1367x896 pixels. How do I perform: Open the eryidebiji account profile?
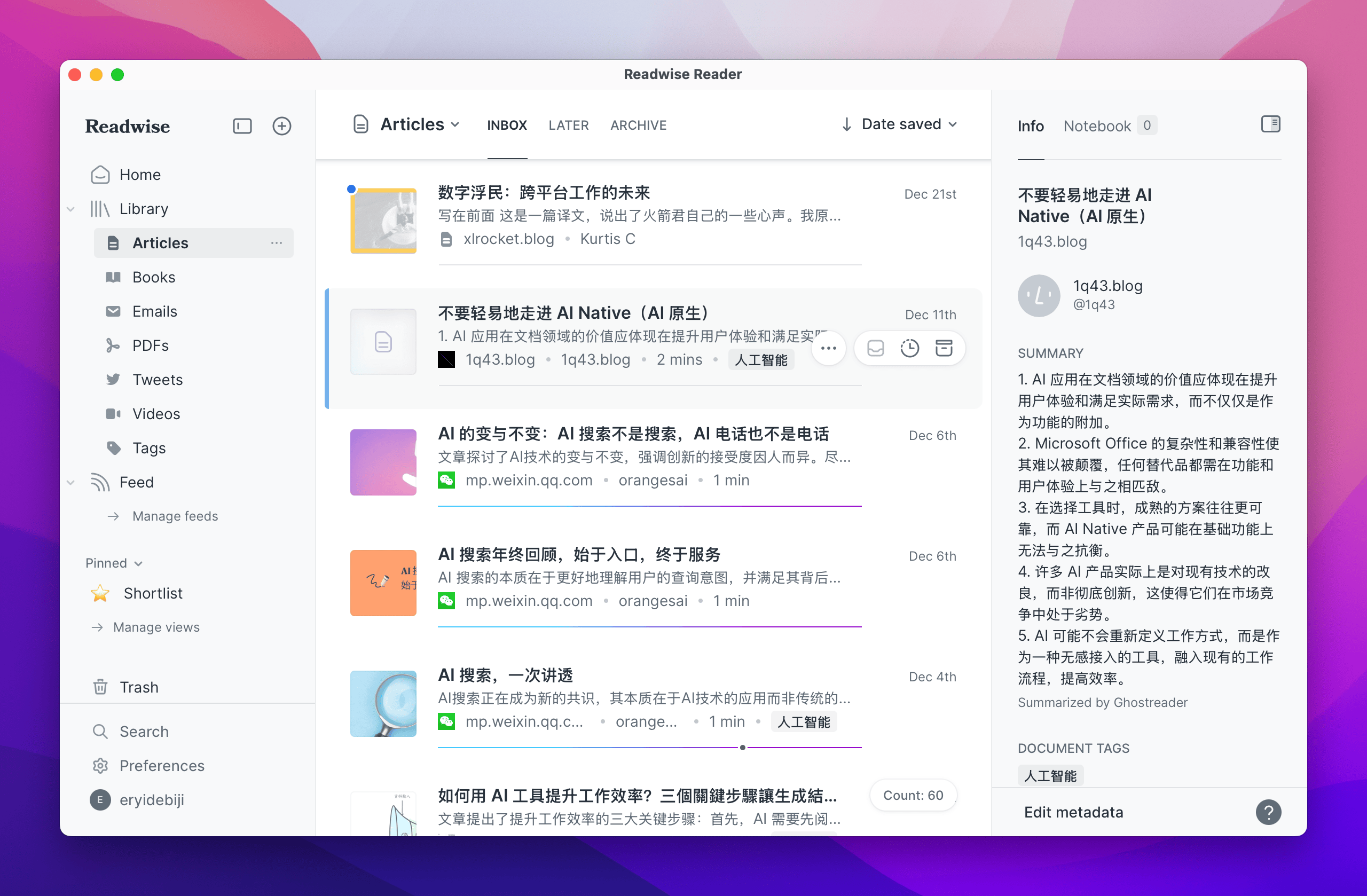[151, 800]
